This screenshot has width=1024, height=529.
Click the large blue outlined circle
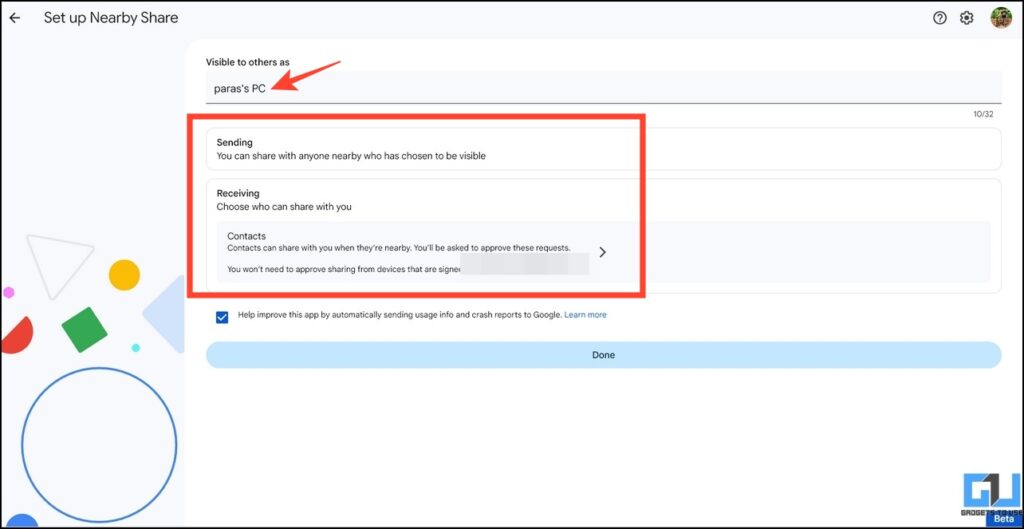tap(99, 445)
